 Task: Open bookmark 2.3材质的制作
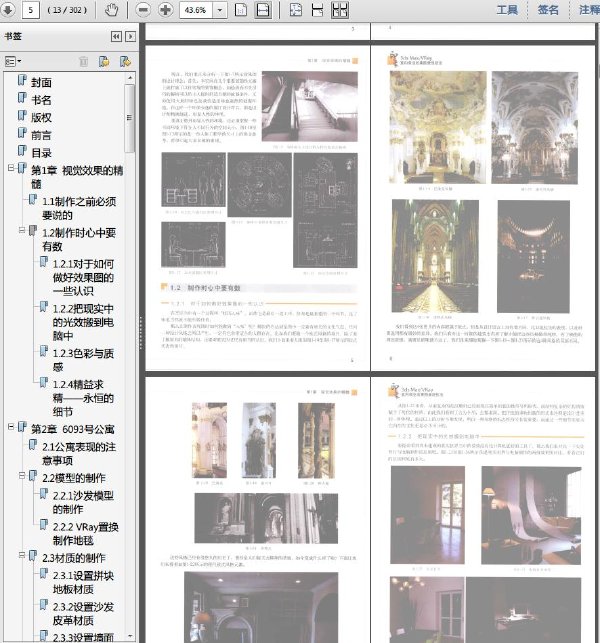tap(74, 558)
